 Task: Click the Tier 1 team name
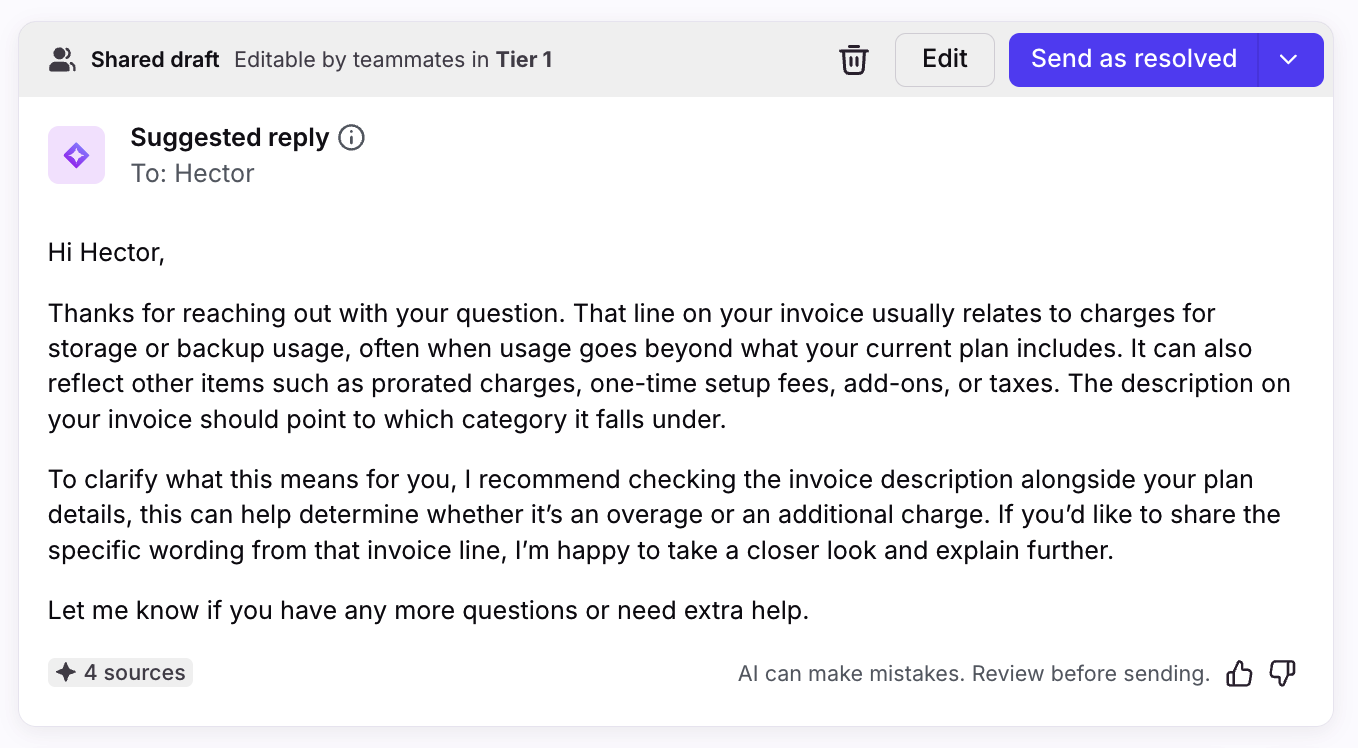pos(524,60)
